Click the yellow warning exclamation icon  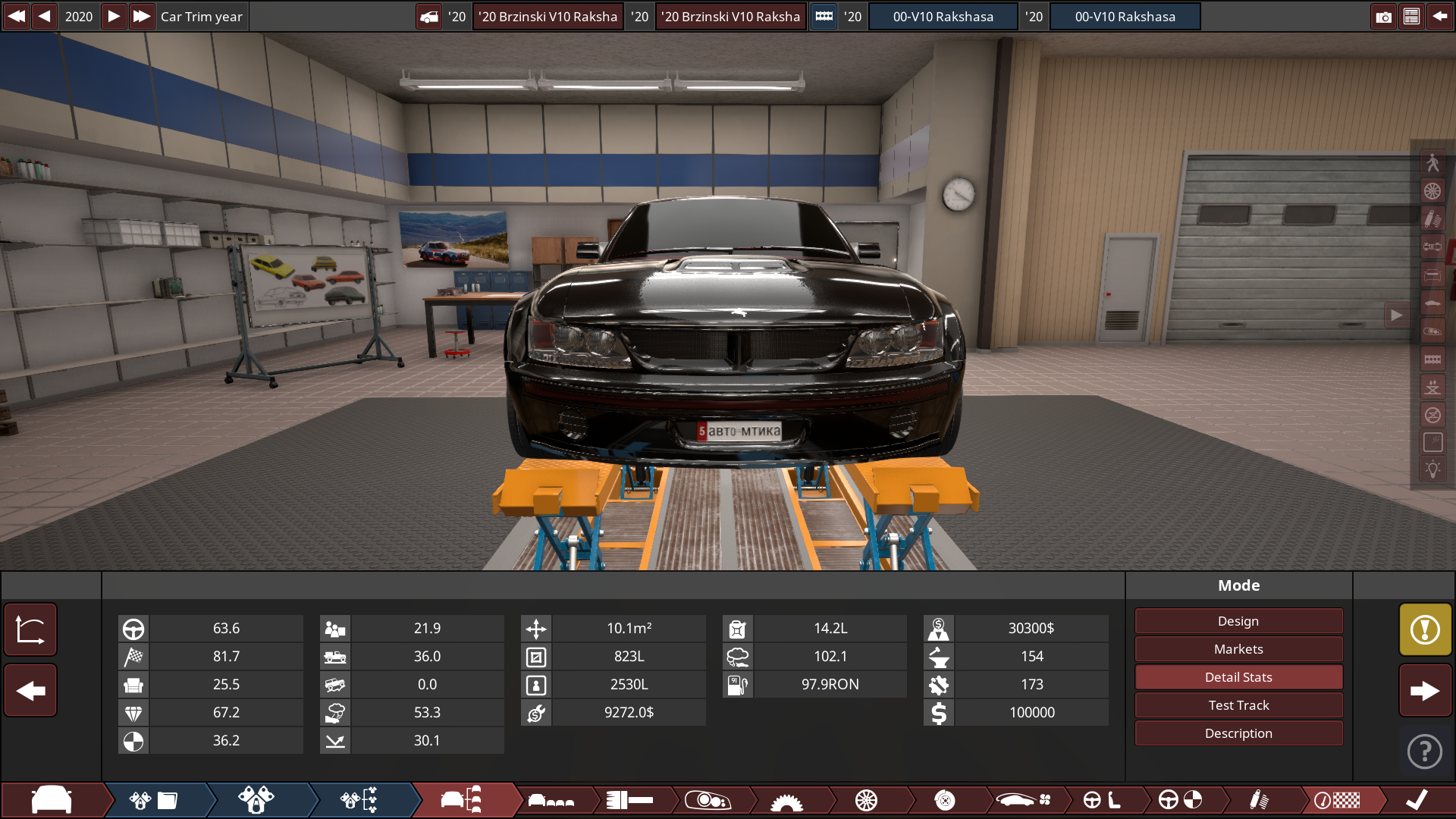tap(1425, 629)
